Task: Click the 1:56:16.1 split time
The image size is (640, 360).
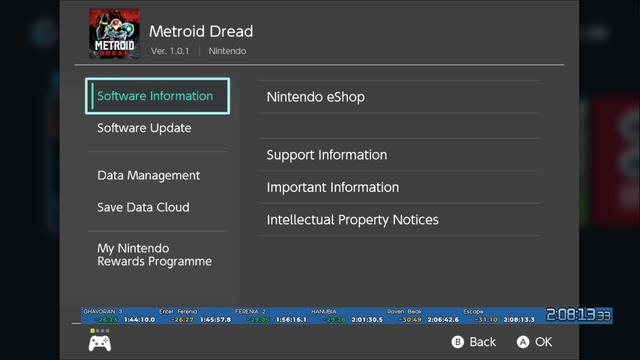Action: (291, 320)
